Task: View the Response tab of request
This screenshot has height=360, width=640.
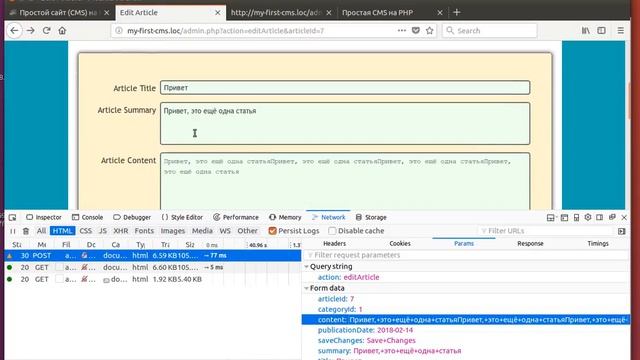Action: point(530,244)
